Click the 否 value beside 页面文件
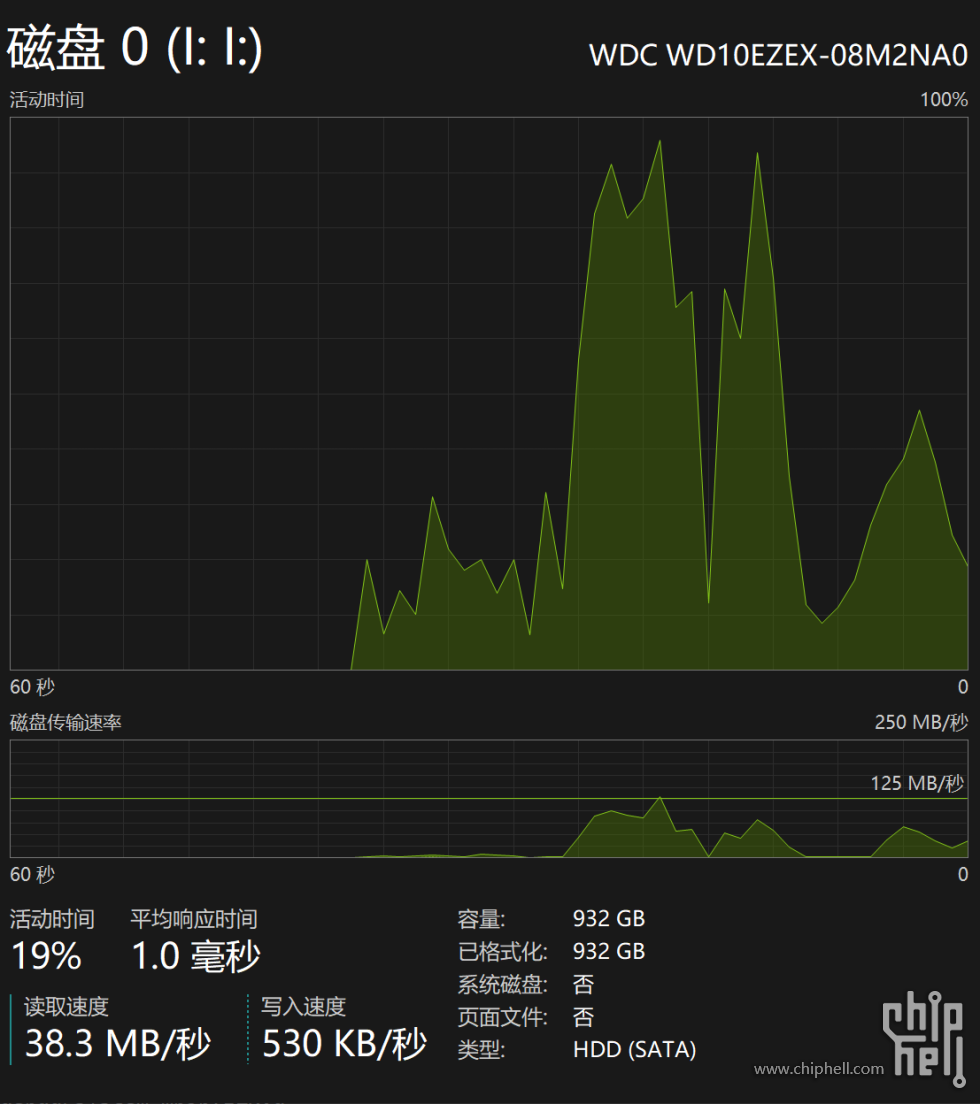Image resolution: width=980 pixels, height=1104 pixels. click(584, 1017)
